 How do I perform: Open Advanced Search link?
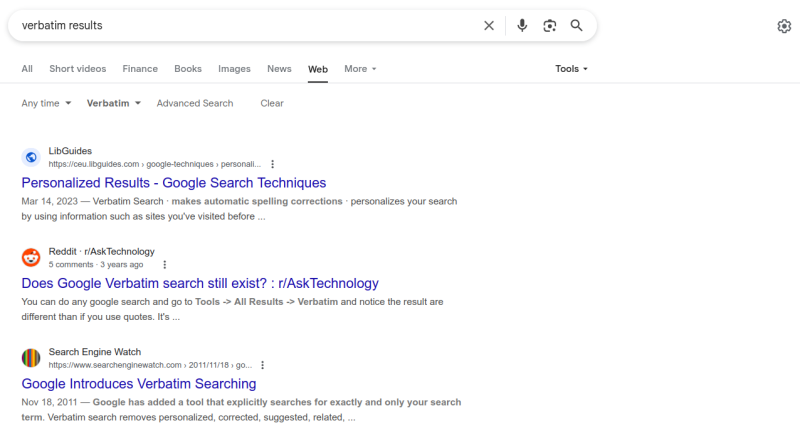(195, 103)
